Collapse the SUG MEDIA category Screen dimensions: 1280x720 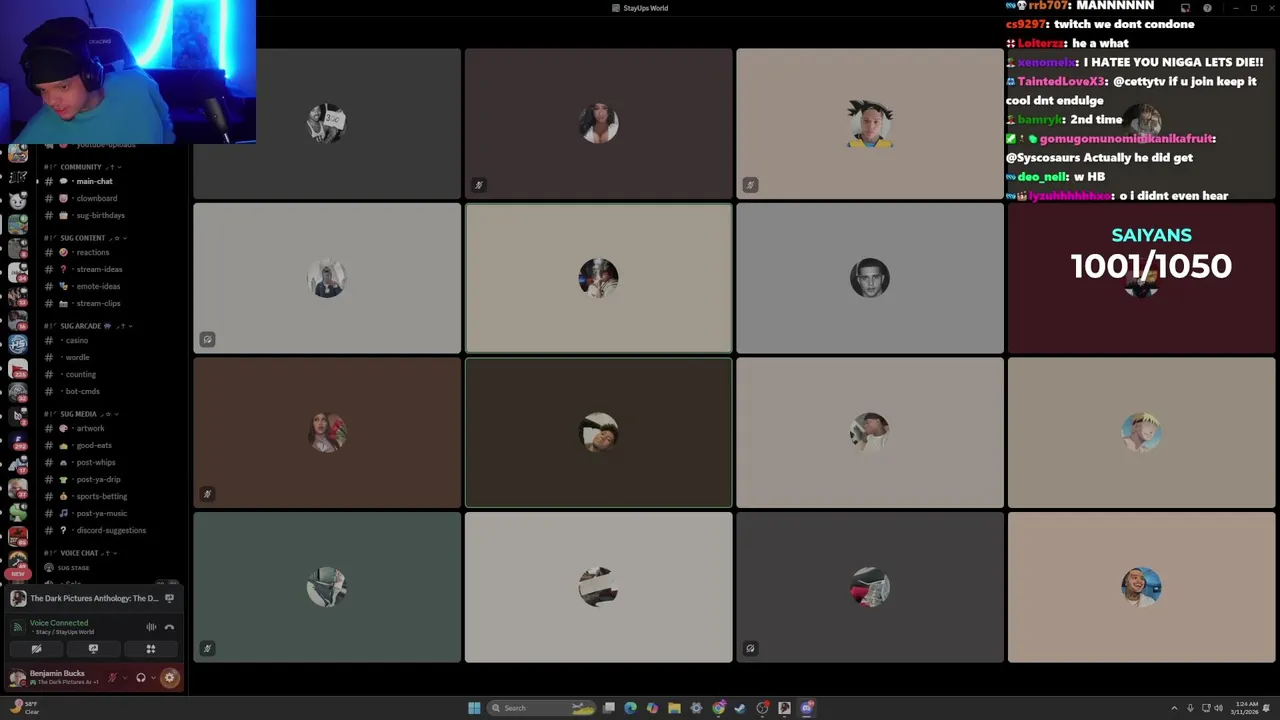(82, 414)
